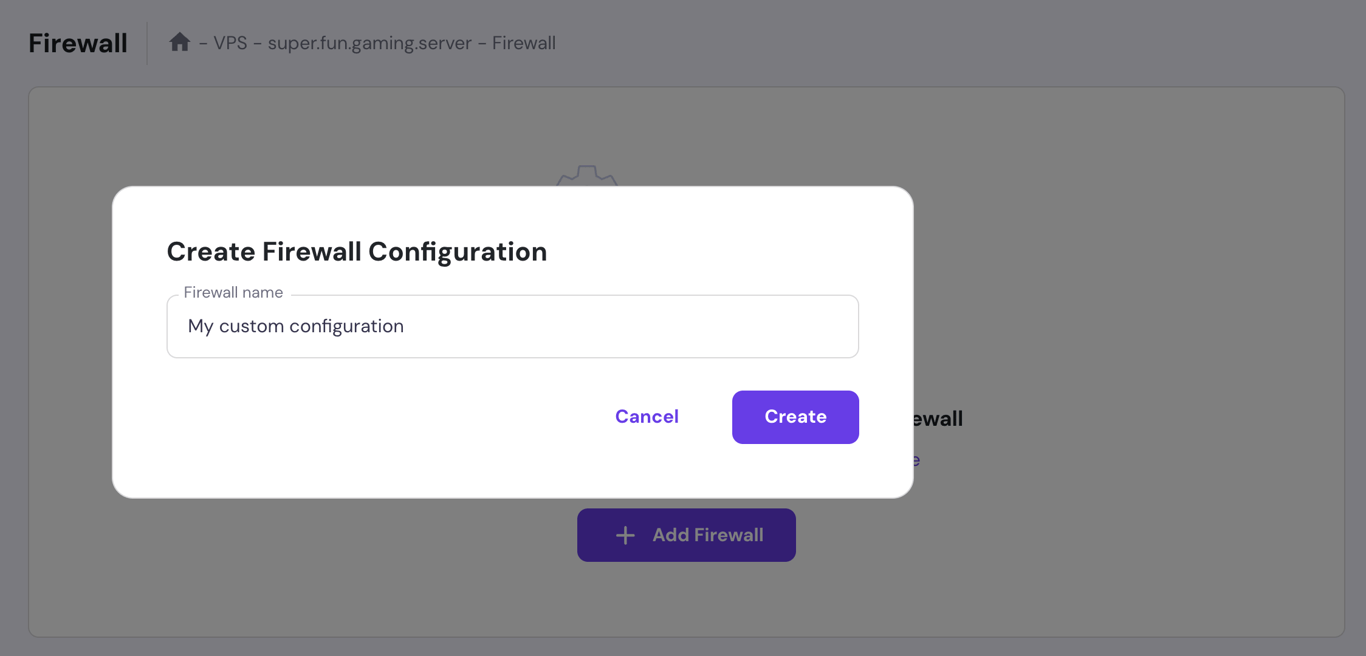
Task: Click the home icon in the breadcrumb
Action: (x=179, y=42)
